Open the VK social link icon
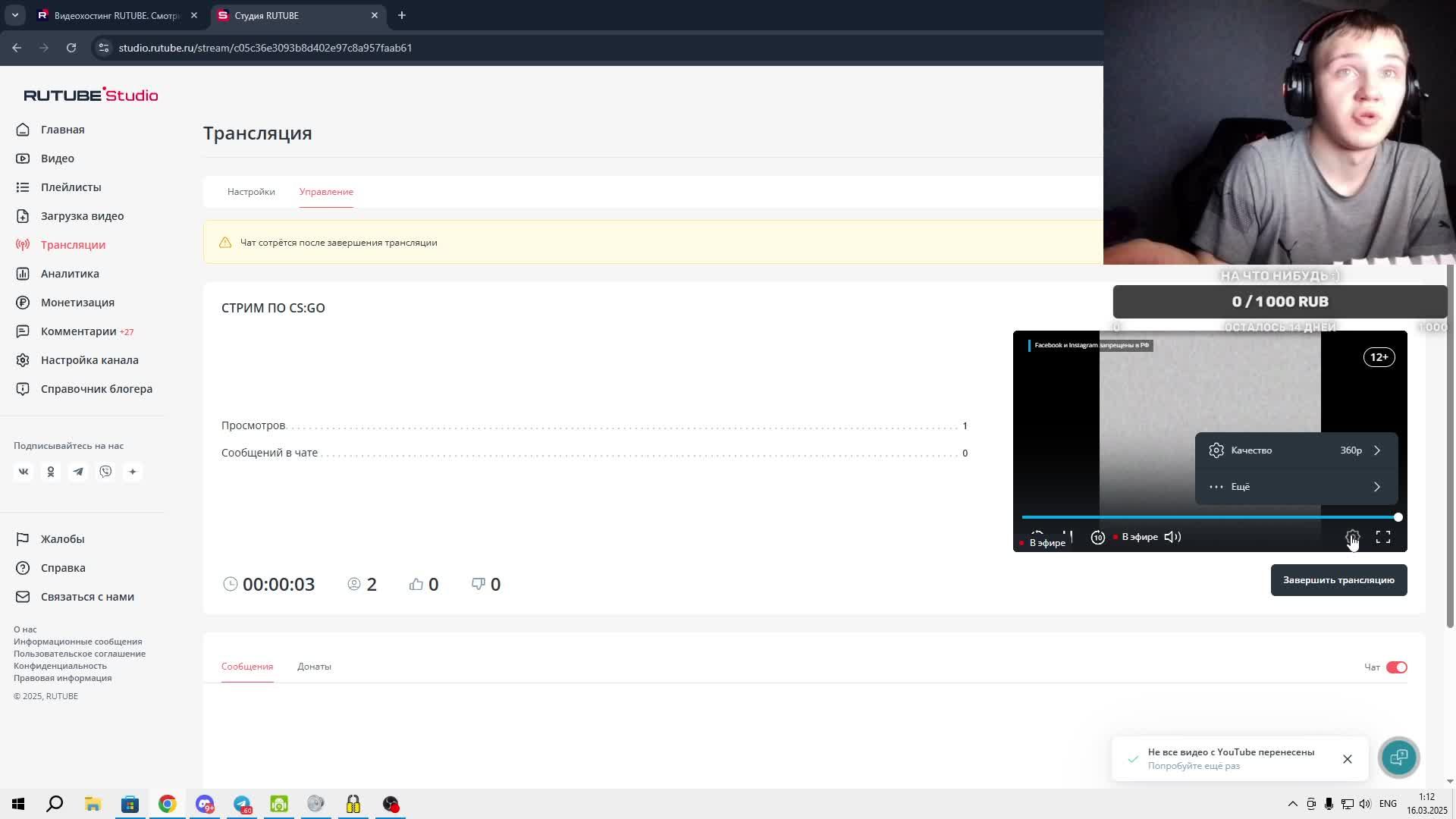Viewport: 1456px width, 819px height. [24, 472]
